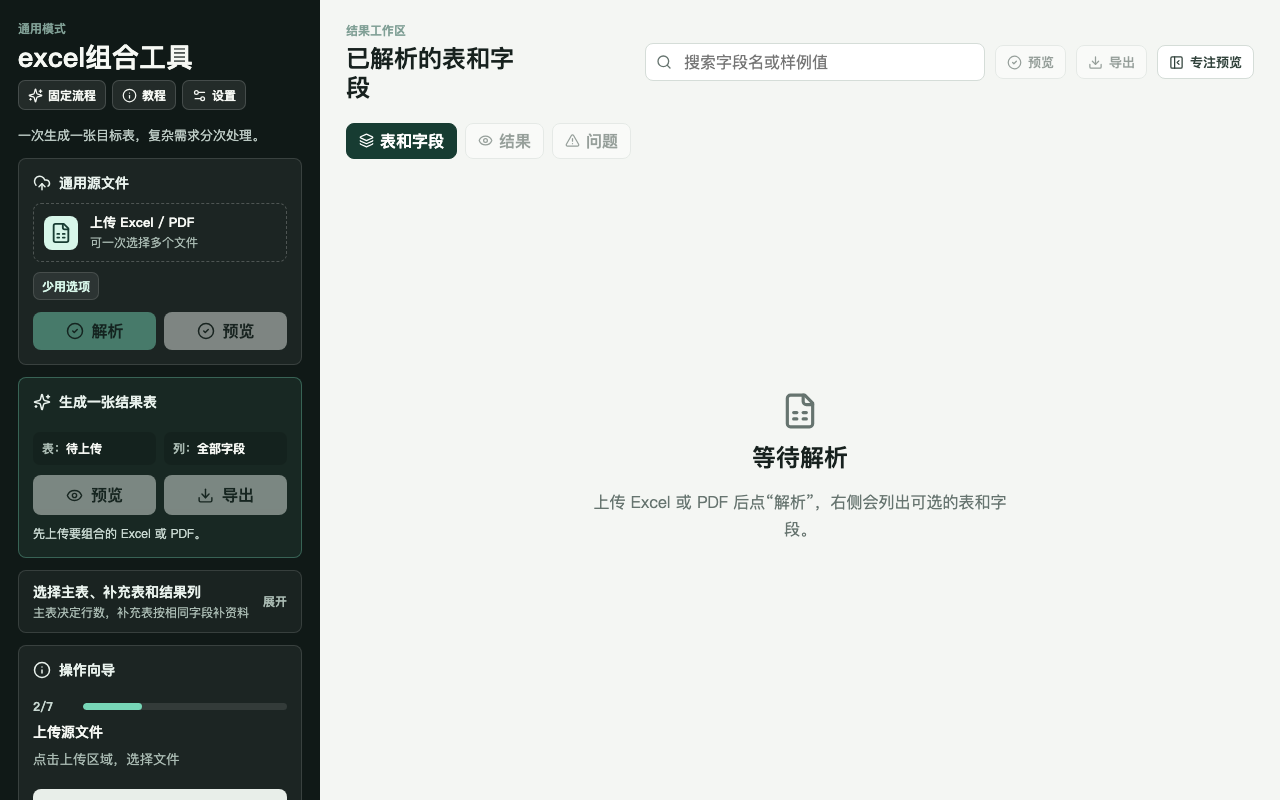Expand 选择主表、补充表和结果列 section via 展开
This screenshot has width=1280, height=800.
tap(274, 601)
